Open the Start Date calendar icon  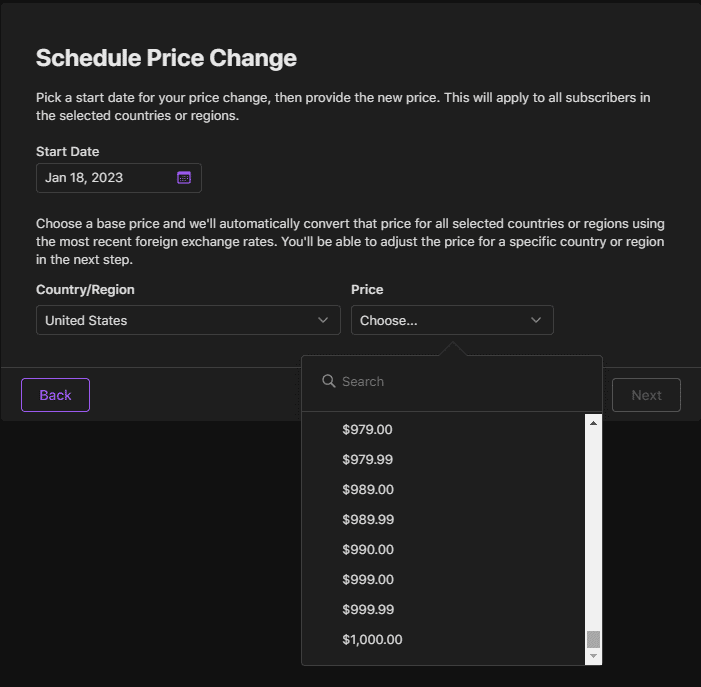[x=184, y=178]
